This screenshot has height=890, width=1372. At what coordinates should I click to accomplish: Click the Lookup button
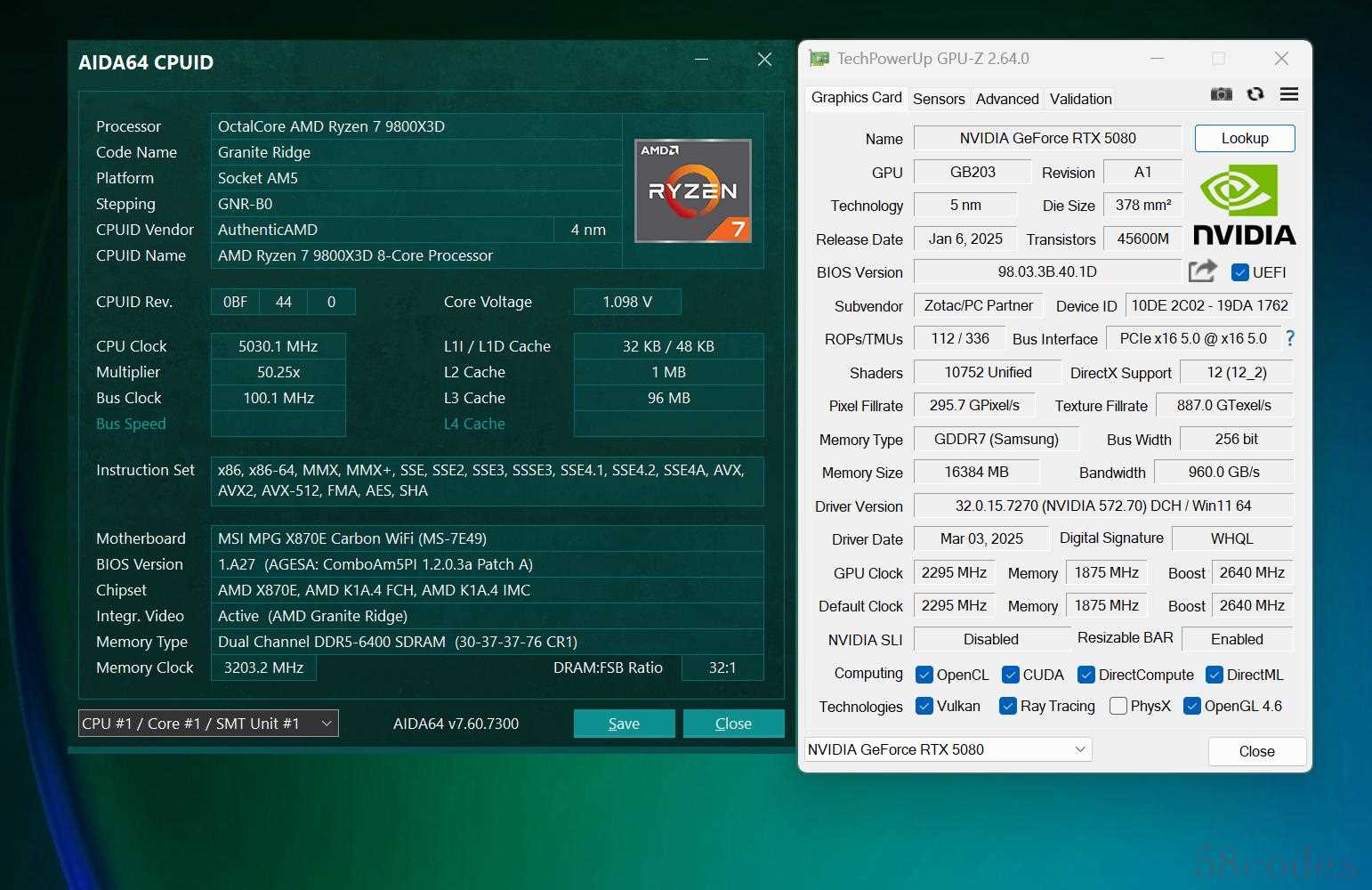pyautogui.click(x=1244, y=138)
